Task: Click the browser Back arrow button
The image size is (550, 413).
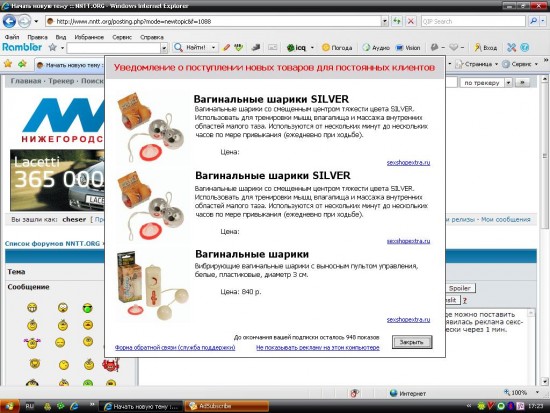Action: pyautogui.click(x=9, y=21)
